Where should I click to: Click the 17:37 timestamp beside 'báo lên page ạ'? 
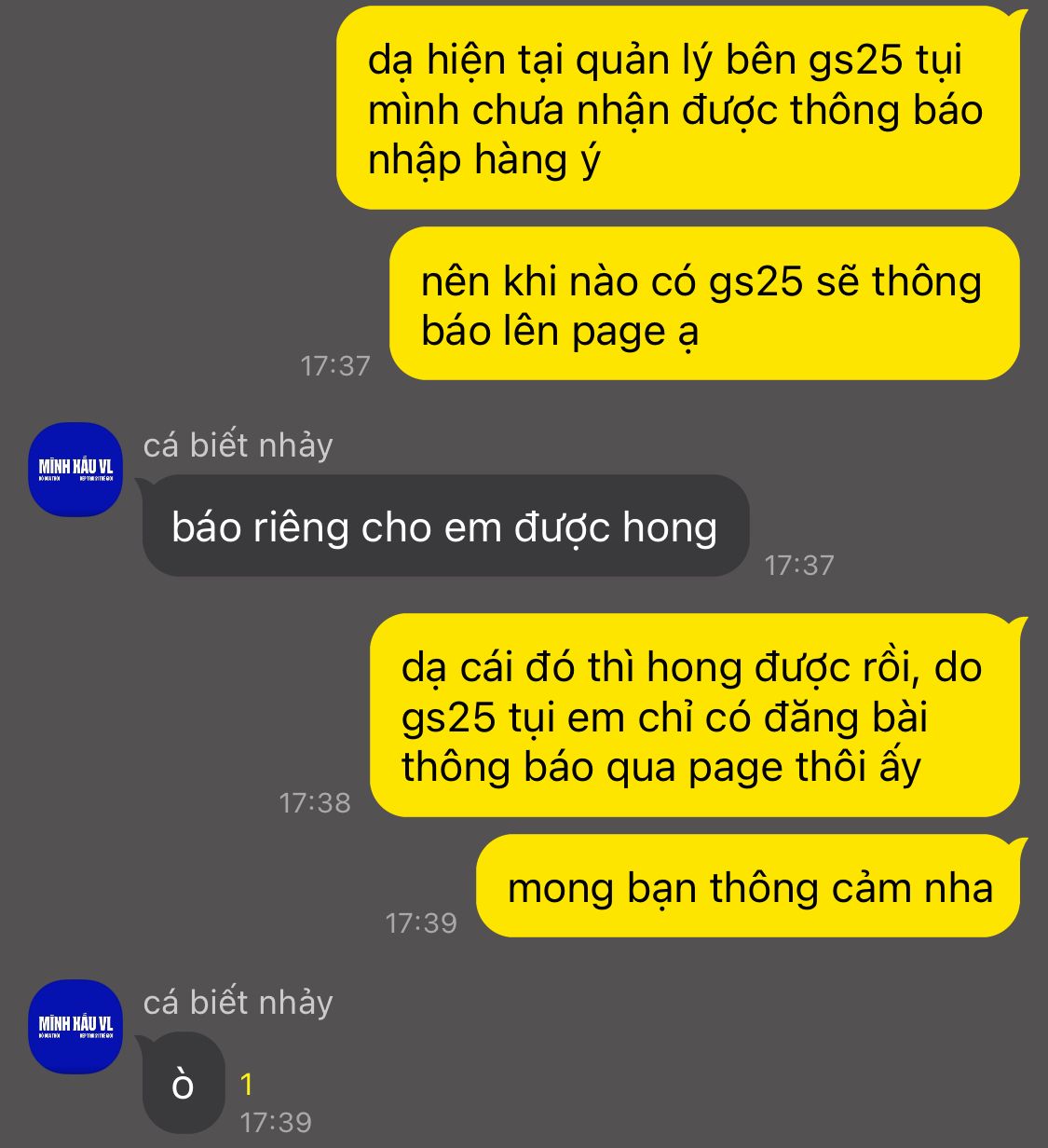[x=335, y=365]
